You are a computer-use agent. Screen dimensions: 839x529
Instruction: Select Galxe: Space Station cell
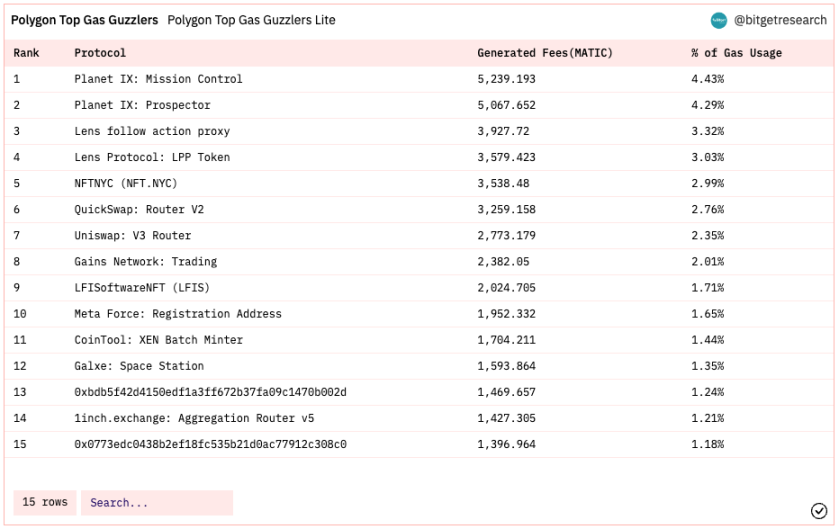click(x=139, y=366)
